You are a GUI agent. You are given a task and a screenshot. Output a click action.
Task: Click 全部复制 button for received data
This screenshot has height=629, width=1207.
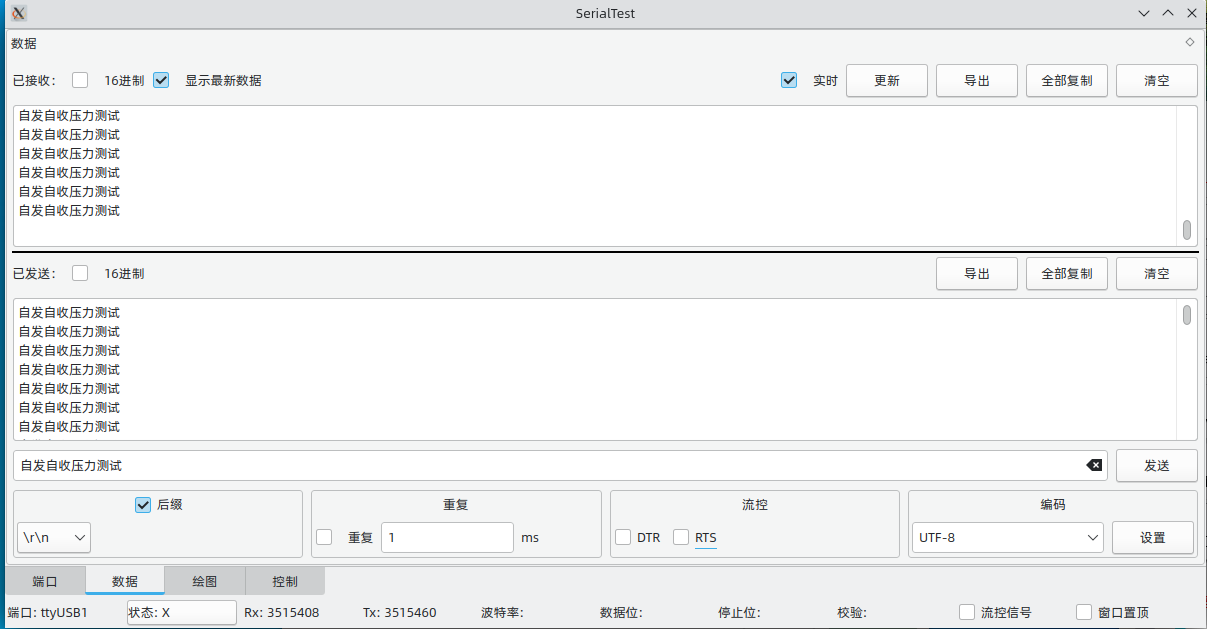tap(1067, 81)
